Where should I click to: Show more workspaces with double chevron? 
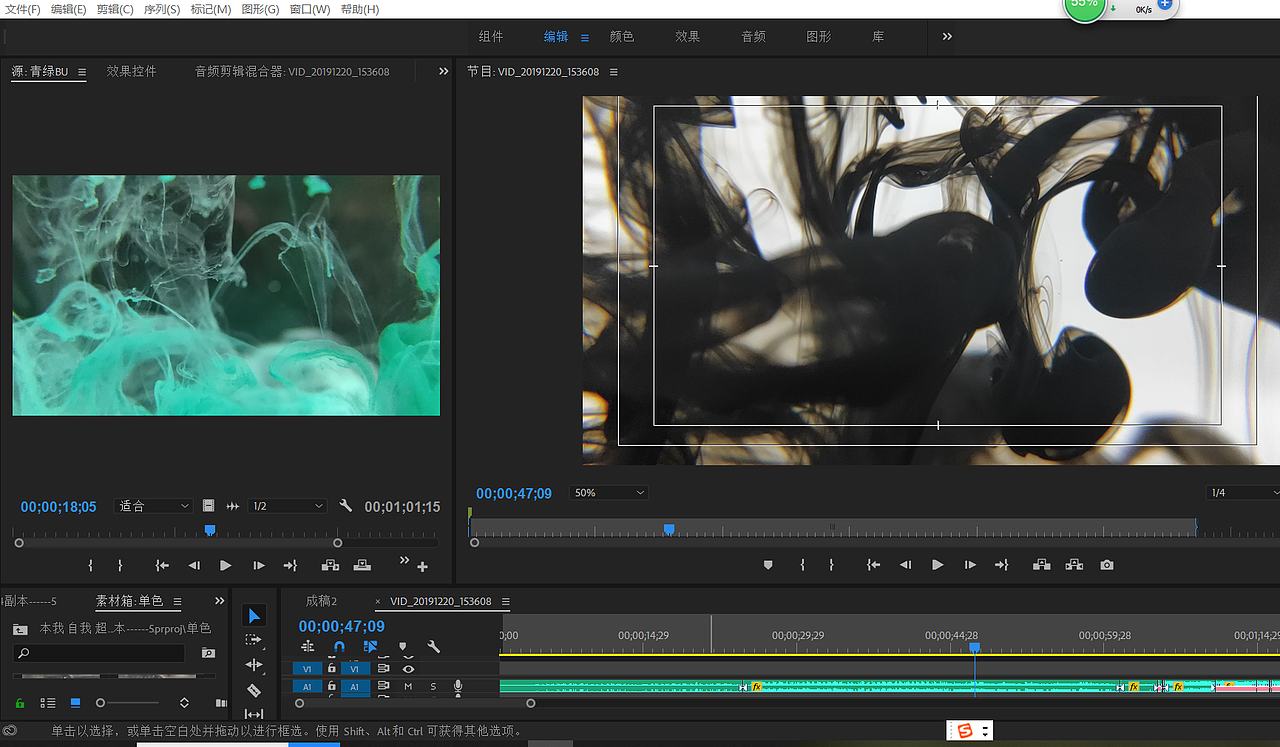(947, 36)
